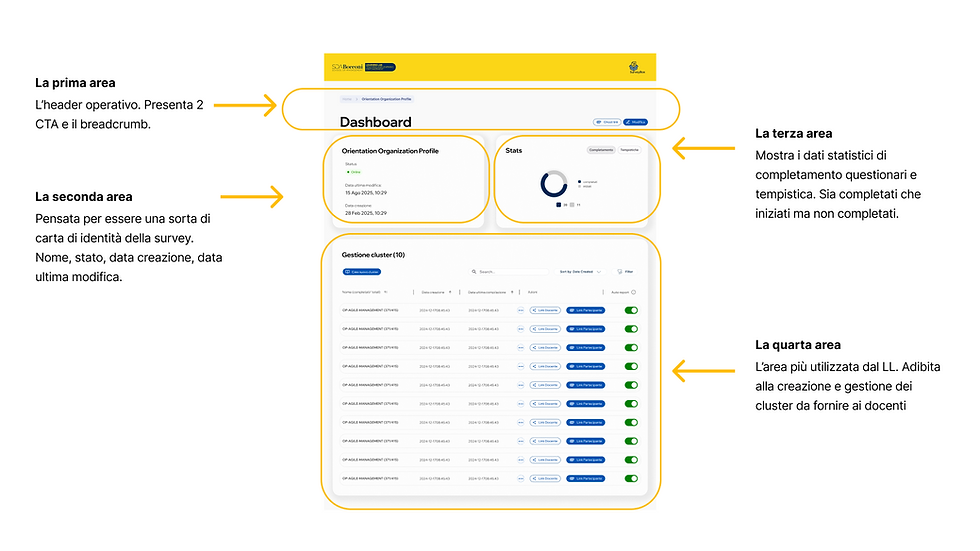Click the donut chart in Stats
980x551 pixels.
(554, 184)
